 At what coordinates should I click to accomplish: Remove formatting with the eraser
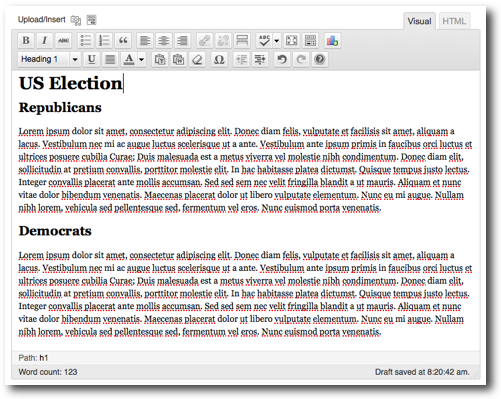(197, 59)
